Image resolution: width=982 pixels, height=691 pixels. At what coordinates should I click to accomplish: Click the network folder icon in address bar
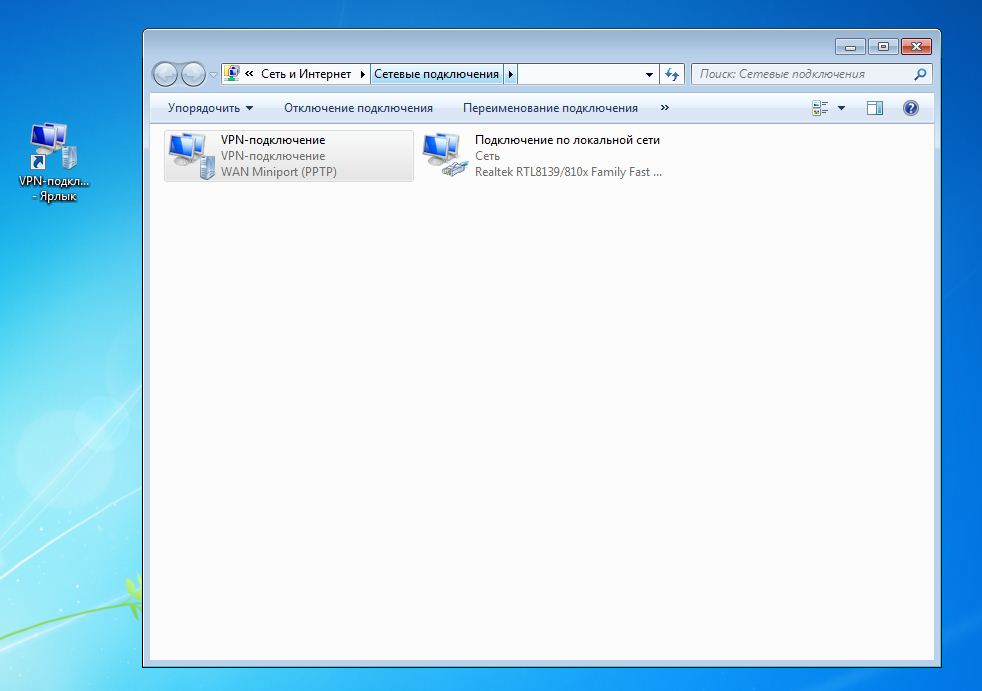click(232, 74)
